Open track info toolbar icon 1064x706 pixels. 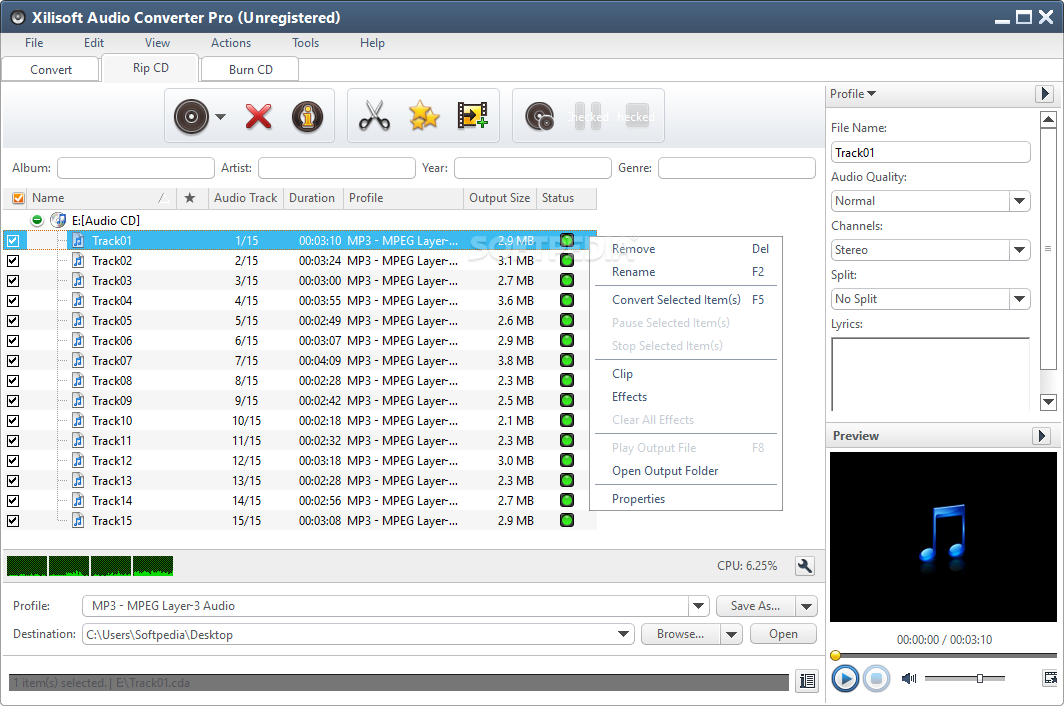307,116
